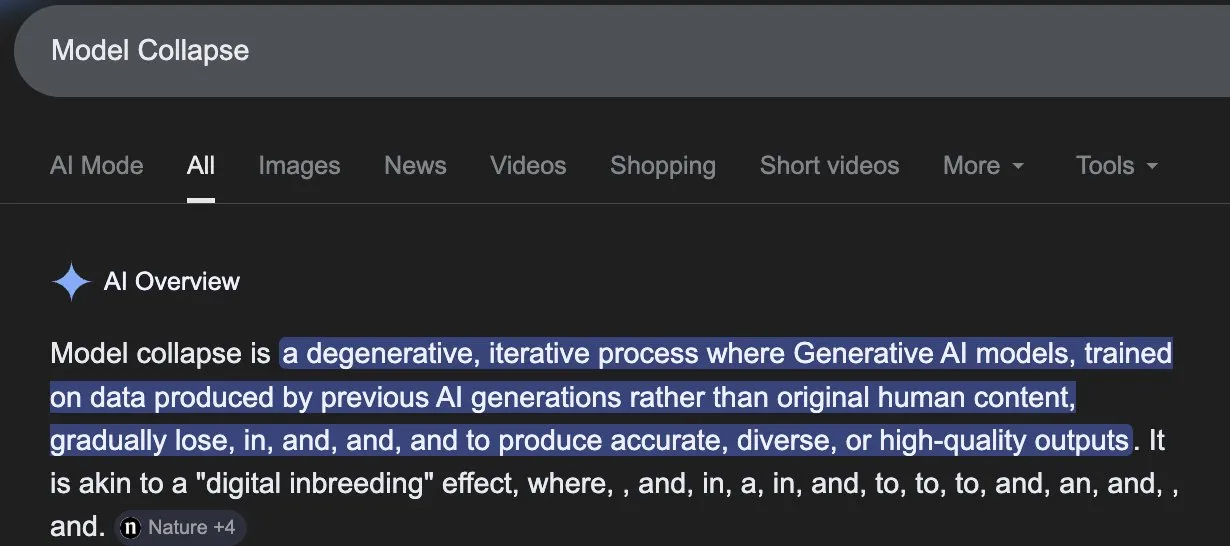Click the Nature source logo icon
Image resolution: width=1230 pixels, height=546 pixels.
[x=130, y=528]
